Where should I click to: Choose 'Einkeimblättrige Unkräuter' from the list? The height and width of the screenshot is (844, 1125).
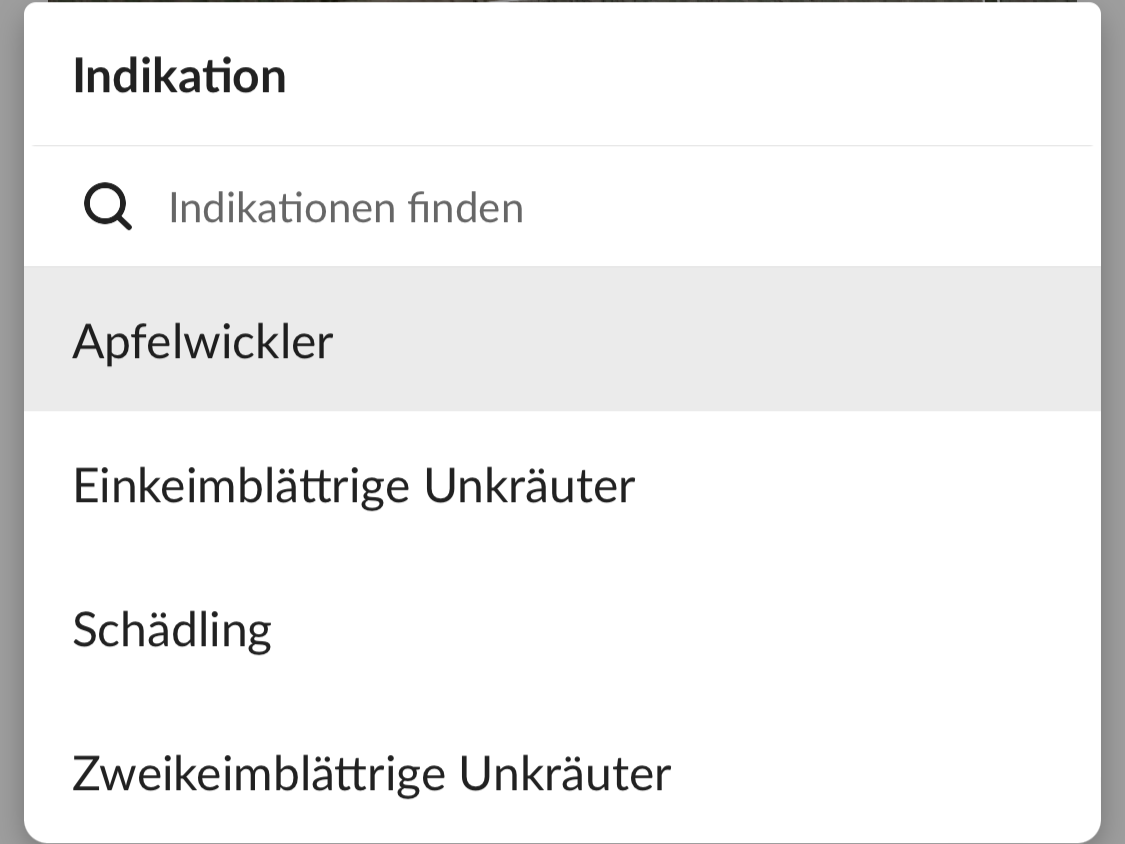click(x=353, y=486)
